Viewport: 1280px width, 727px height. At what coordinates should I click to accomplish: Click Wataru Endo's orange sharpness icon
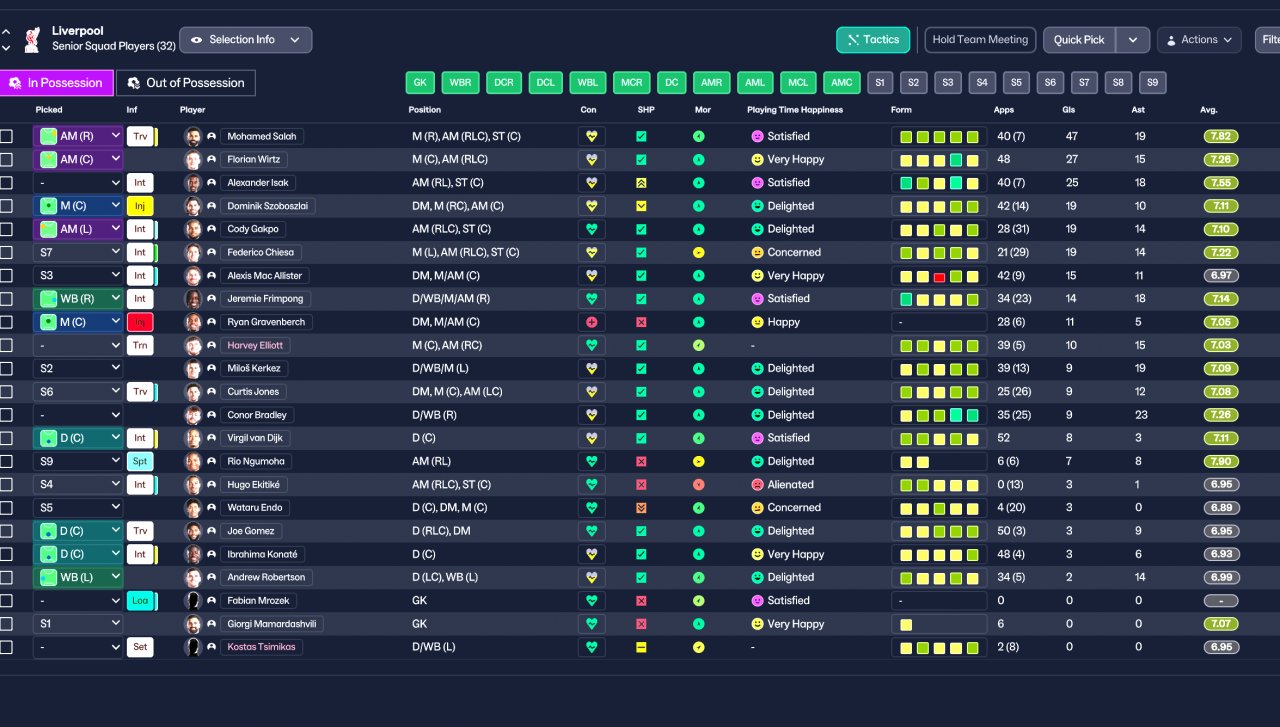tap(641, 508)
